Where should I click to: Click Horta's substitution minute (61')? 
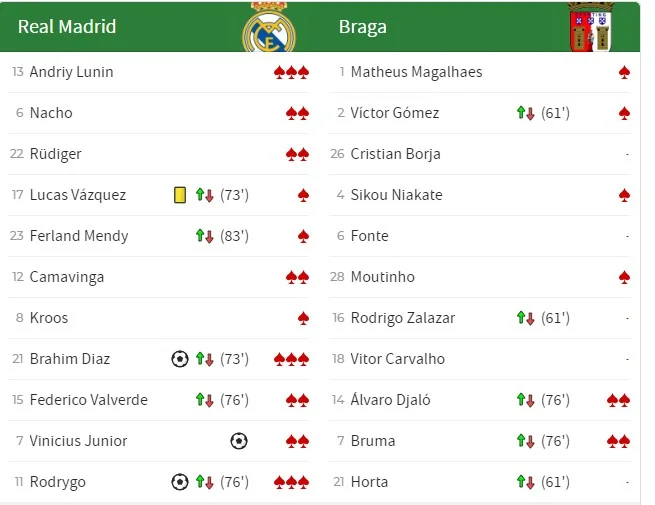pyautogui.click(x=555, y=482)
